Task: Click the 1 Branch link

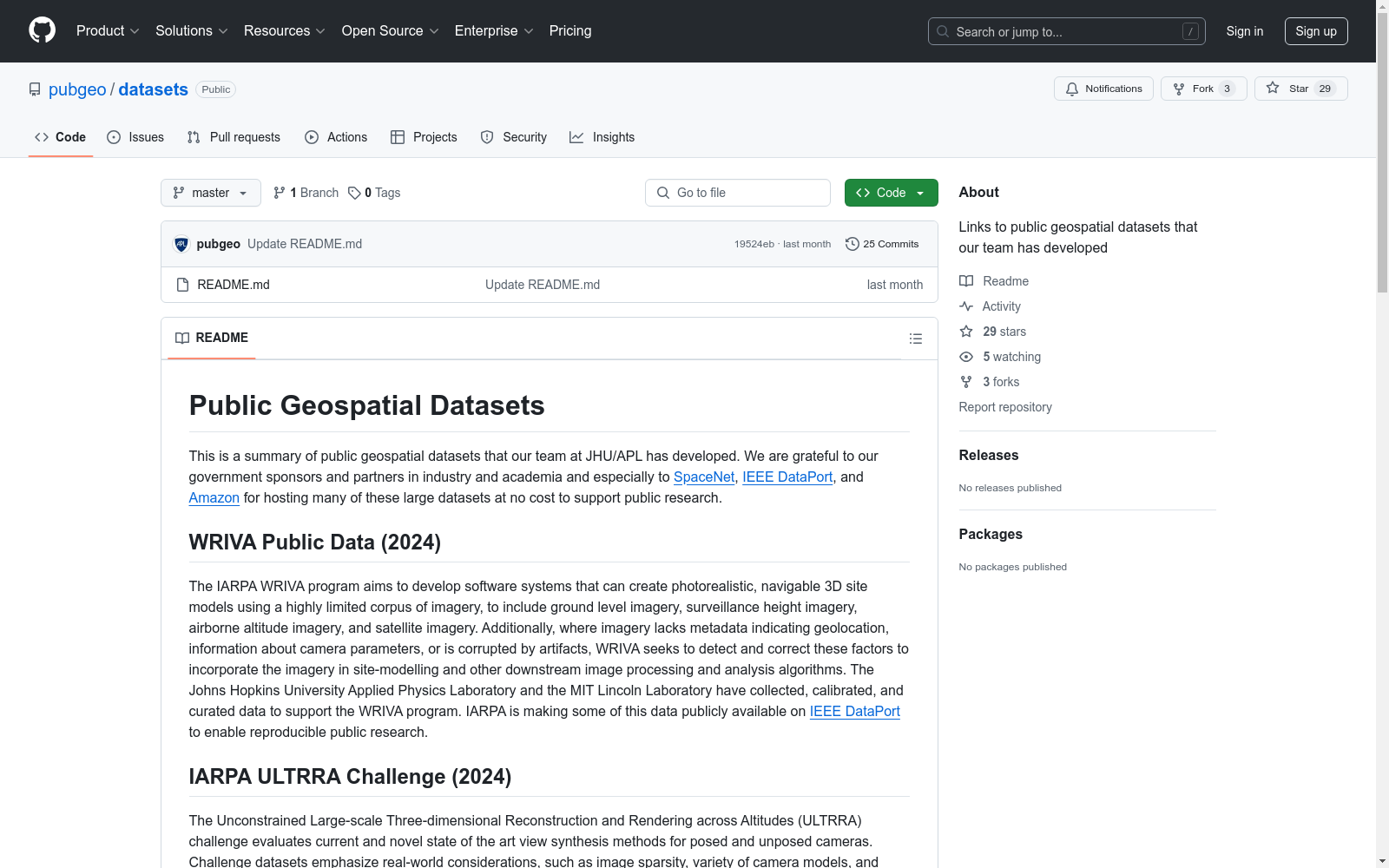Action: [x=306, y=193]
